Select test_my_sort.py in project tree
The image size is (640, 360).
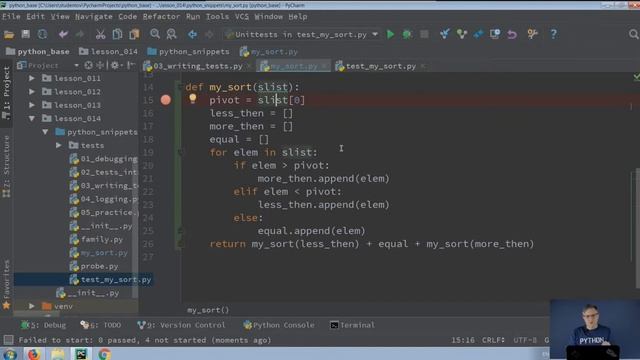116,280
